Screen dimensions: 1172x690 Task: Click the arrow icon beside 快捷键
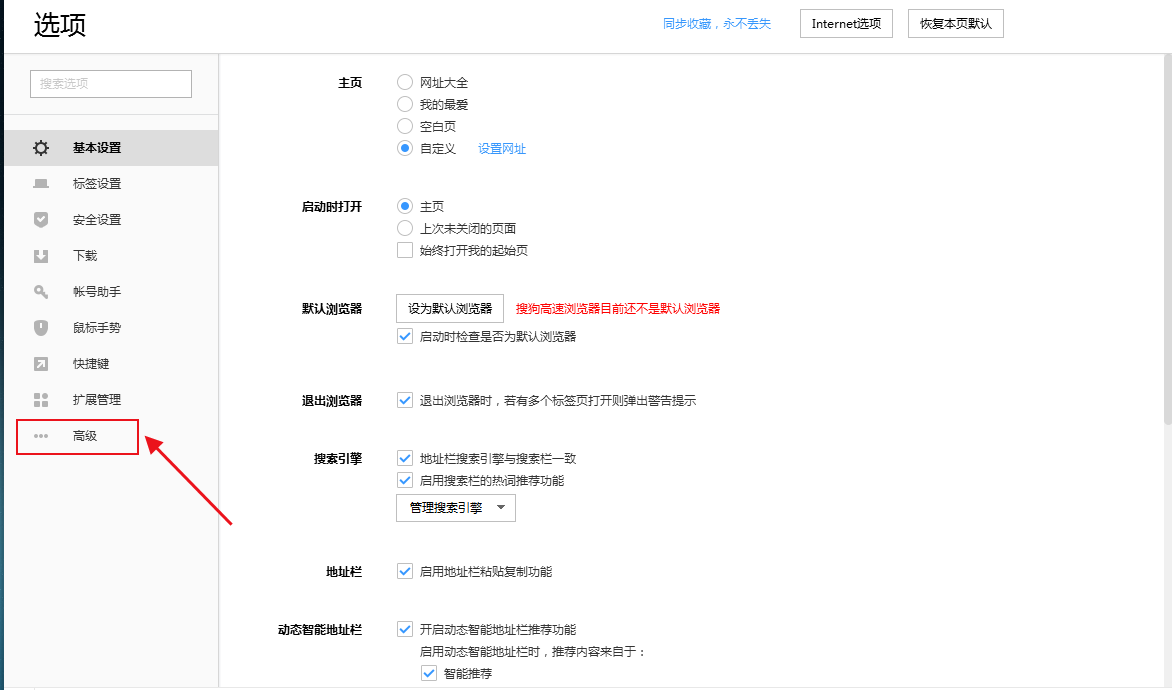[x=41, y=363]
